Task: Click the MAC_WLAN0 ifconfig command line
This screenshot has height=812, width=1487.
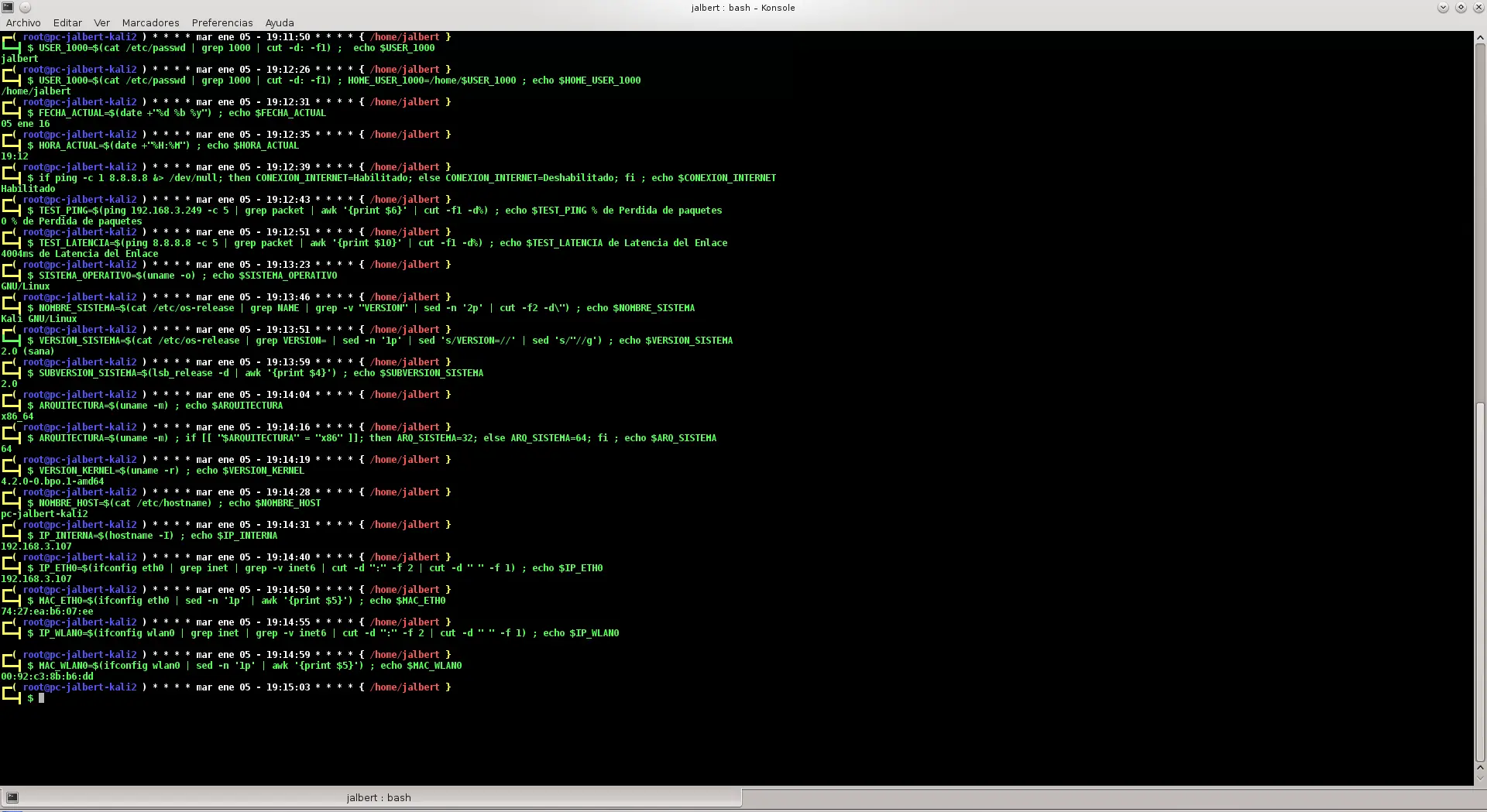Action: pos(250,665)
